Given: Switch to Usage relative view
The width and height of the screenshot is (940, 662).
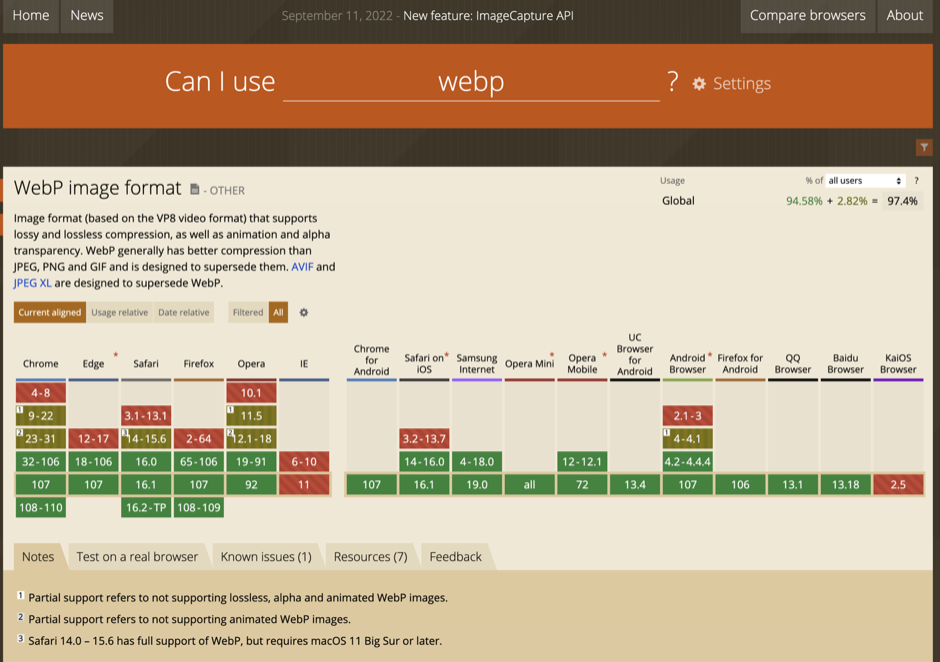Looking at the screenshot, I should [x=120, y=312].
